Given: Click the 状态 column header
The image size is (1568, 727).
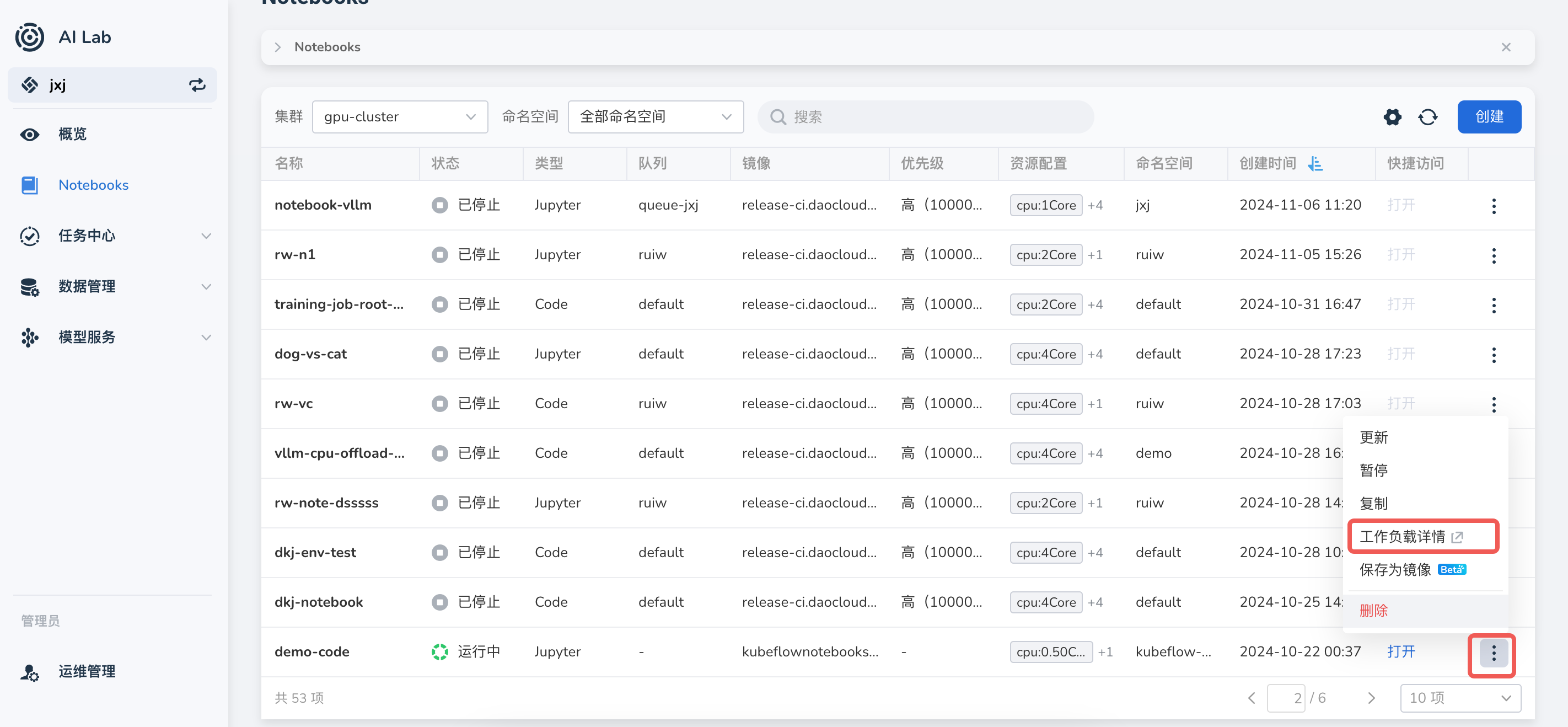Looking at the screenshot, I should pos(445,163).
